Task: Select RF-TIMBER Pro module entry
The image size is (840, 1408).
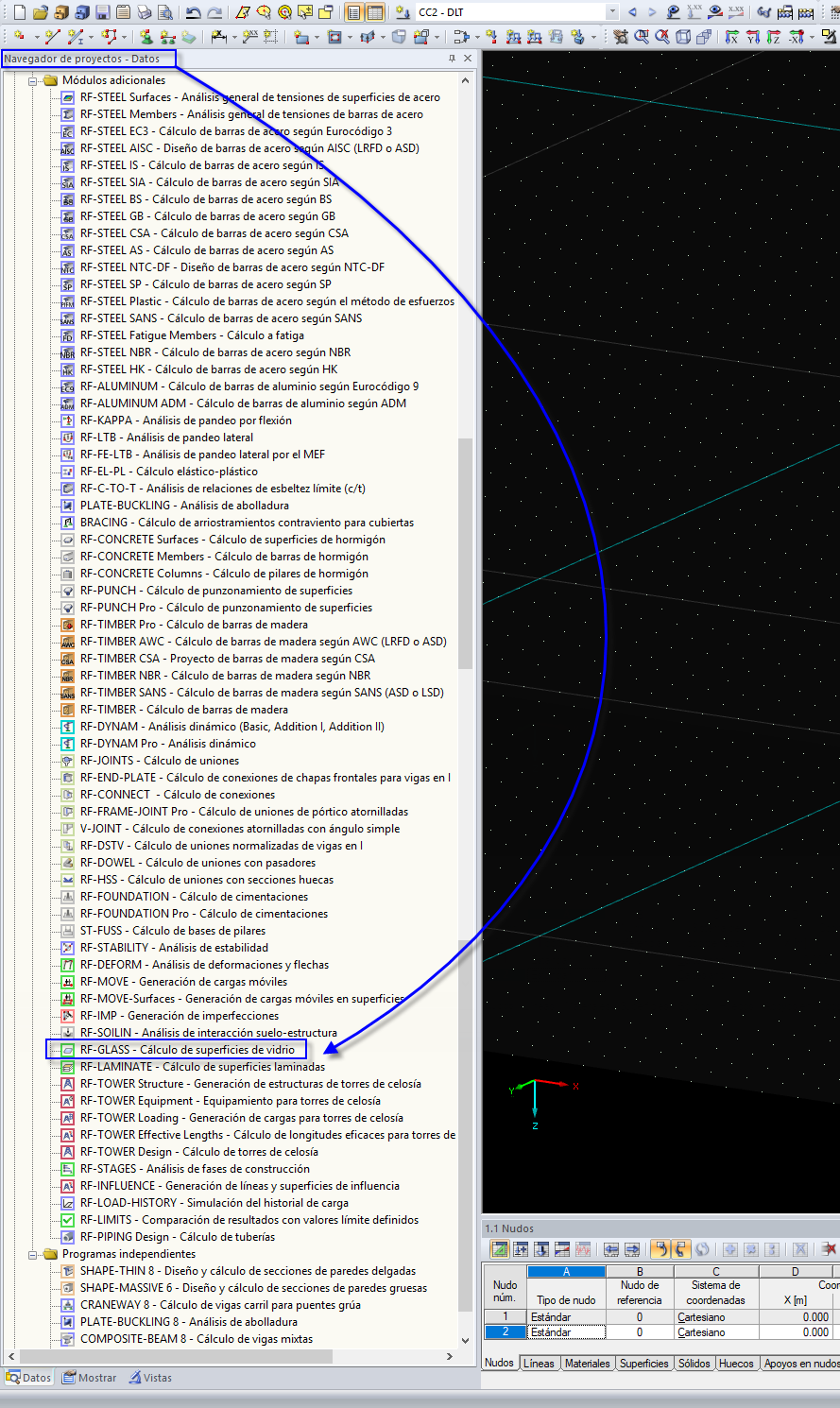Action: click(x=194, y=625)
